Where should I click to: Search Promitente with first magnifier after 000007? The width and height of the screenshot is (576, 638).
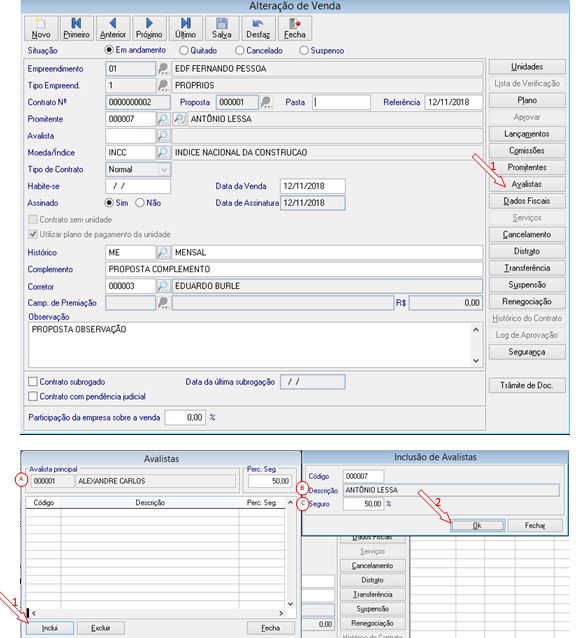tap(163, 119)
